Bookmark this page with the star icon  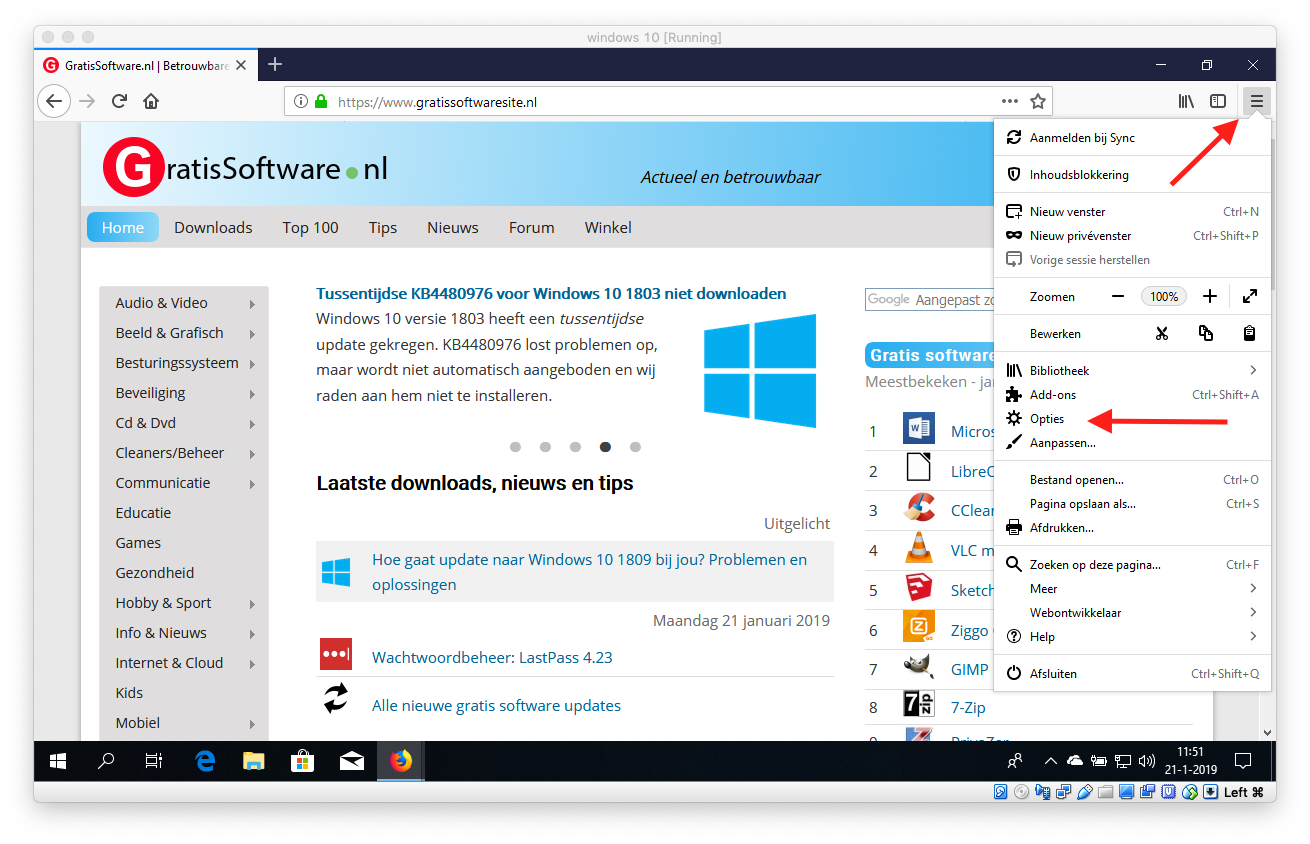pyautogui.click(x=1038, y=101)
